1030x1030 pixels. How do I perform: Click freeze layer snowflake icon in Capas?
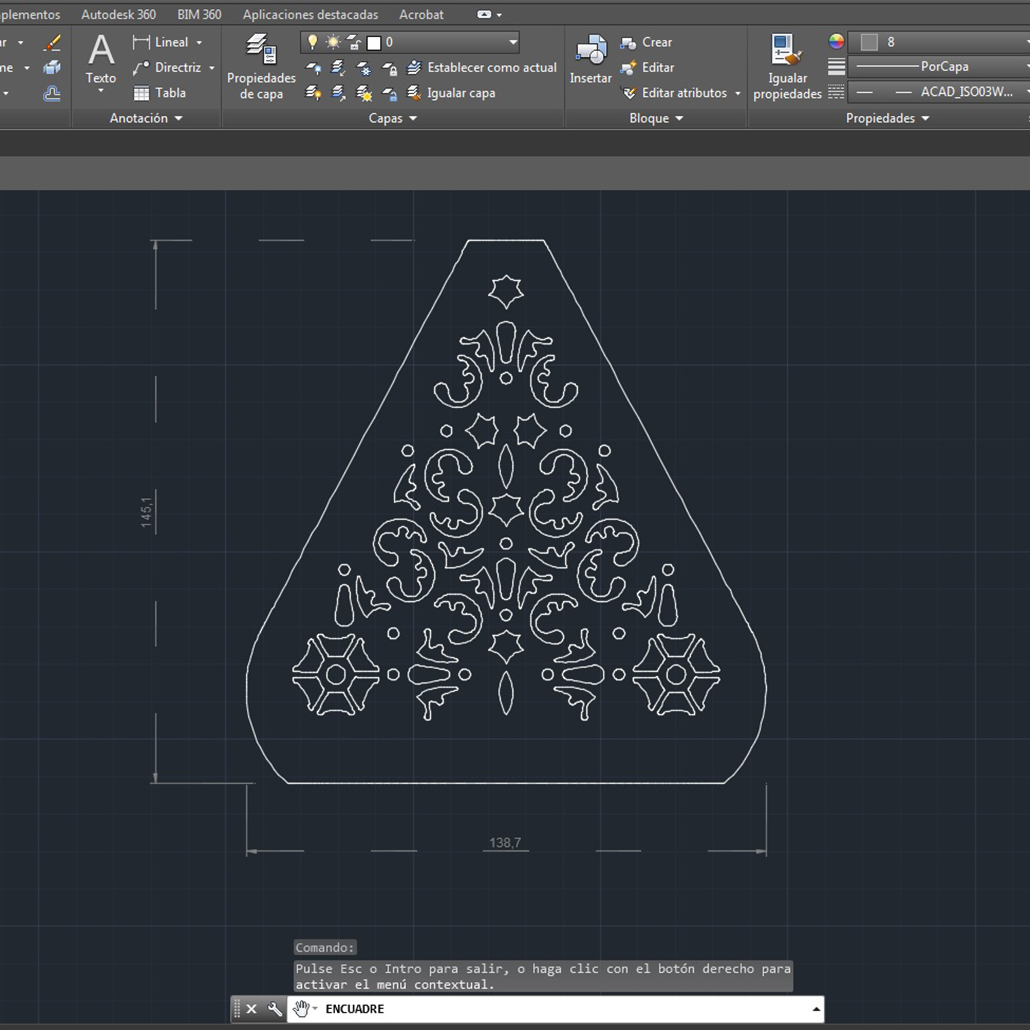(x=364, y=68)
